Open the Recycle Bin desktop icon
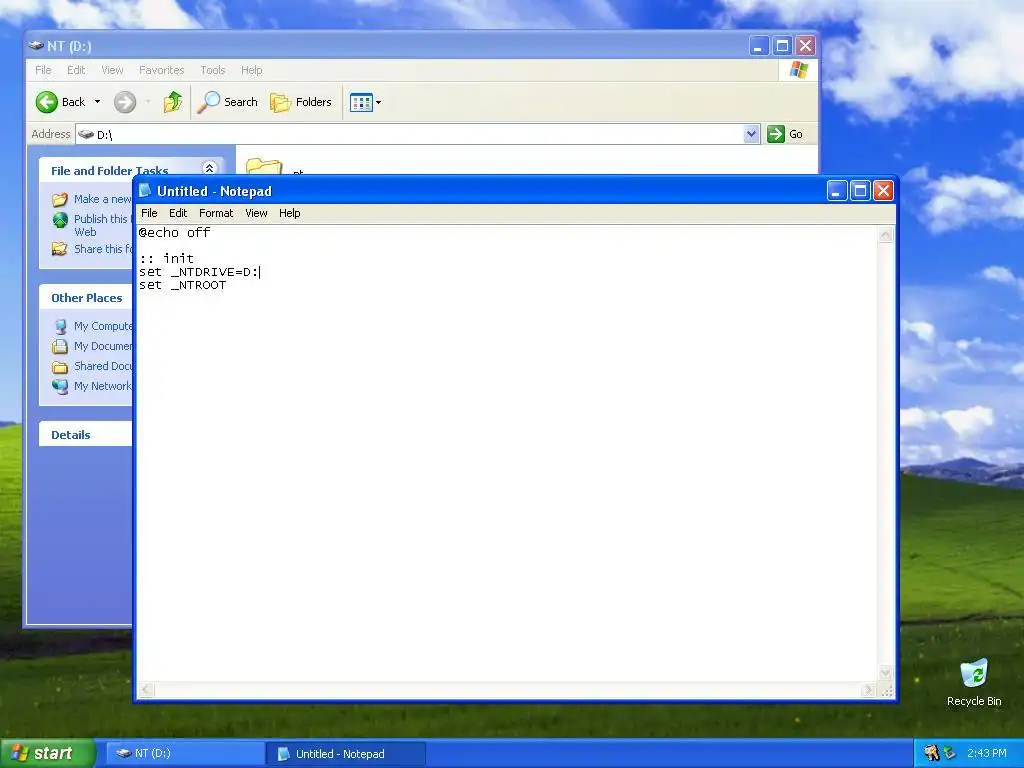The image size is (1024, 768). 974,682
